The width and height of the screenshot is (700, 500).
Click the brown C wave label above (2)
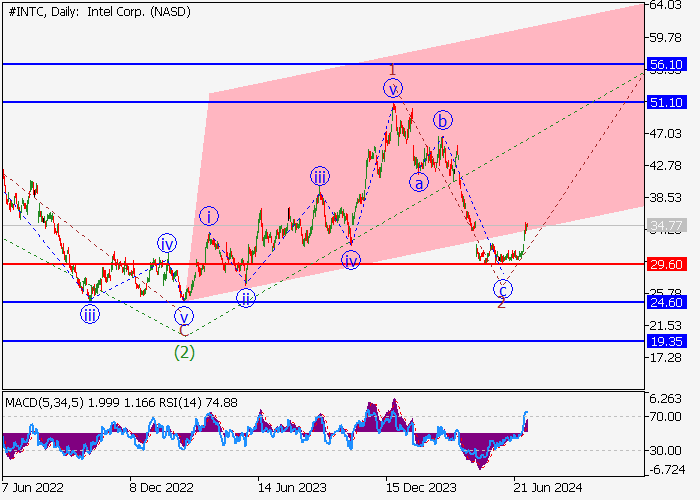pyautogui.click(x=183, y=331)
